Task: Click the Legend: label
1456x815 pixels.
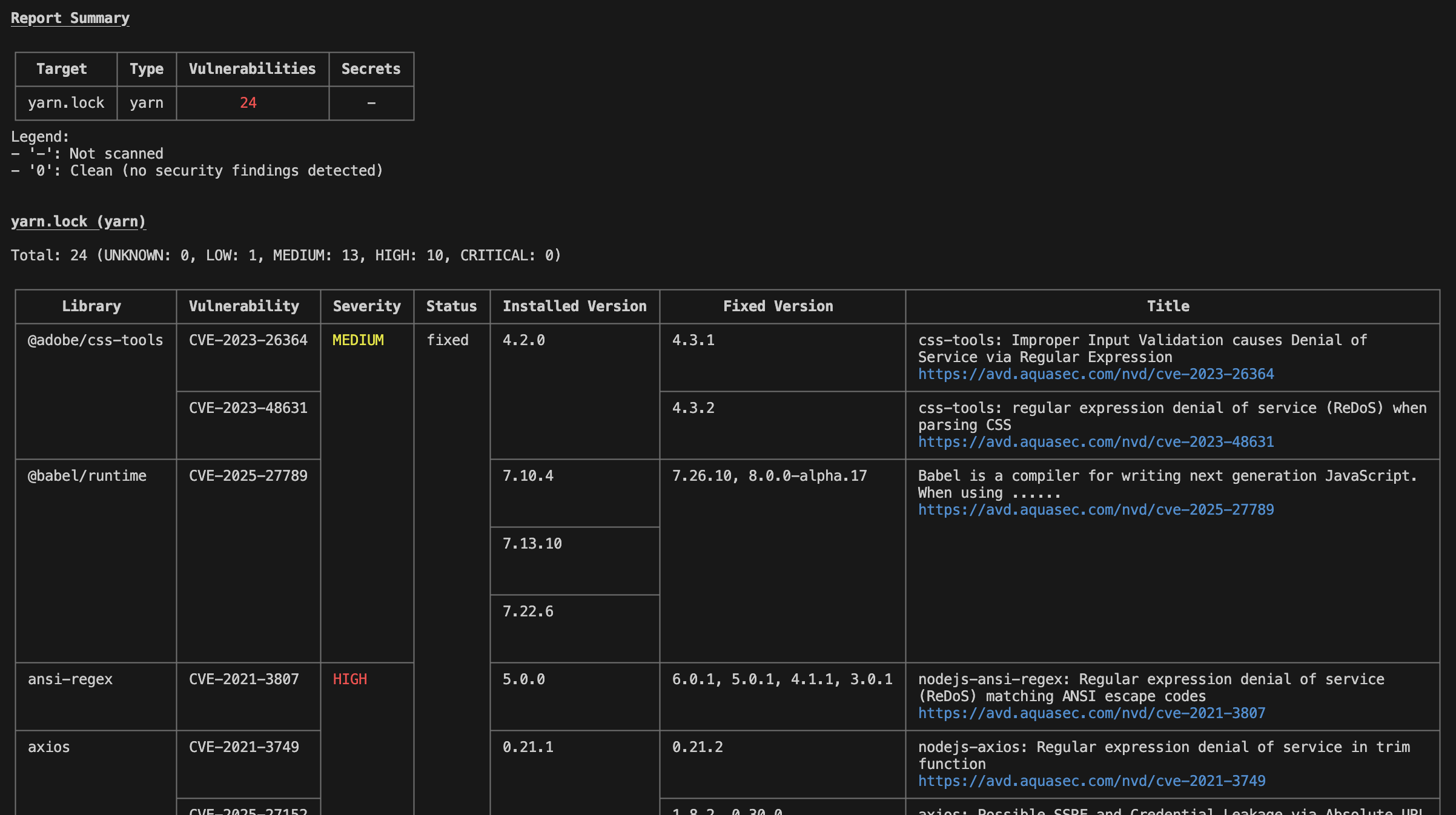Action: [41, 137]
